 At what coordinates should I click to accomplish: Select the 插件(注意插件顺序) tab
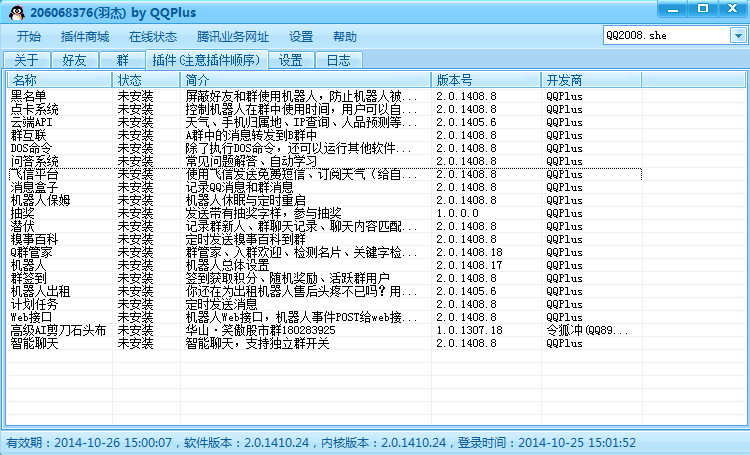click(207, 60)
